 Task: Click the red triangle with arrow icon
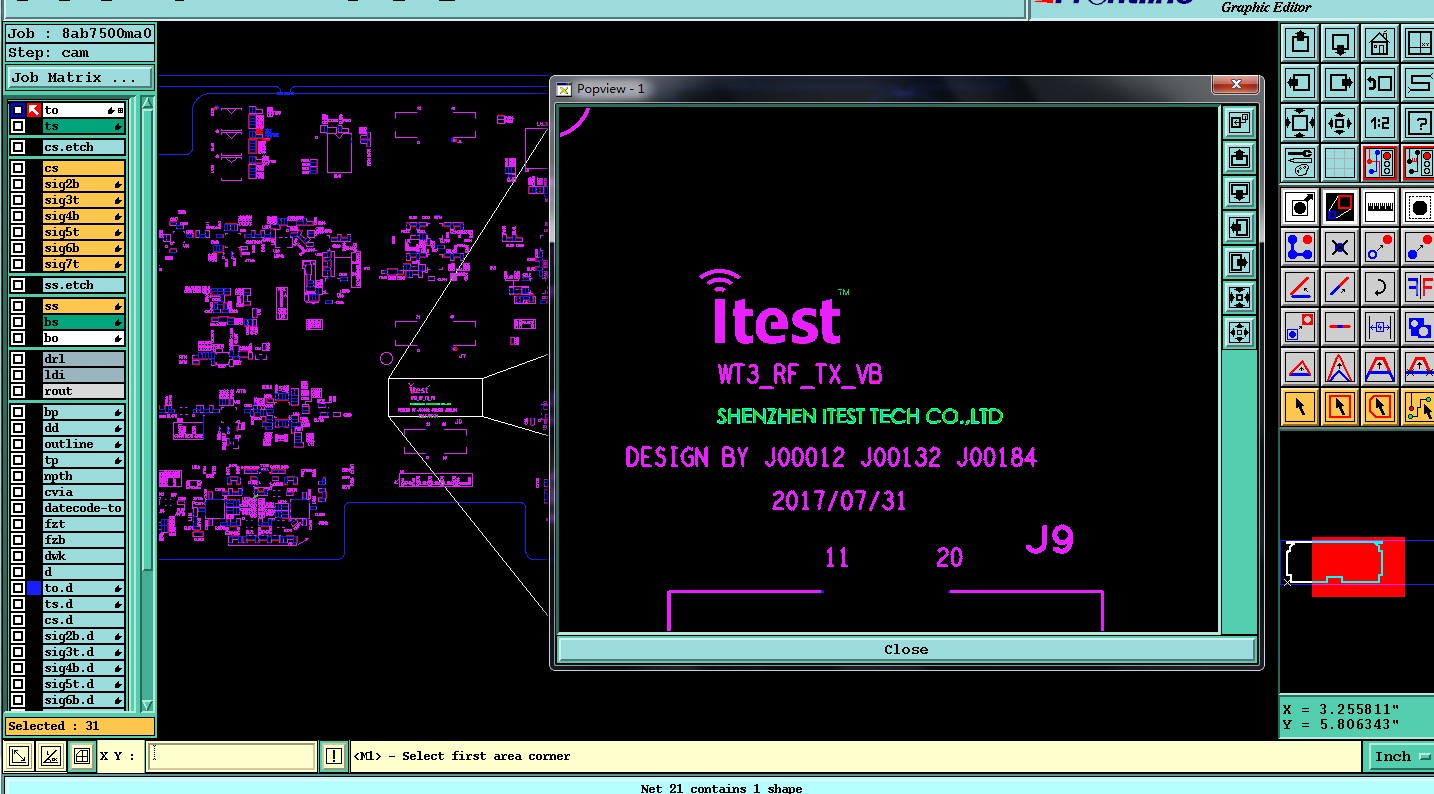[1300, 367]
